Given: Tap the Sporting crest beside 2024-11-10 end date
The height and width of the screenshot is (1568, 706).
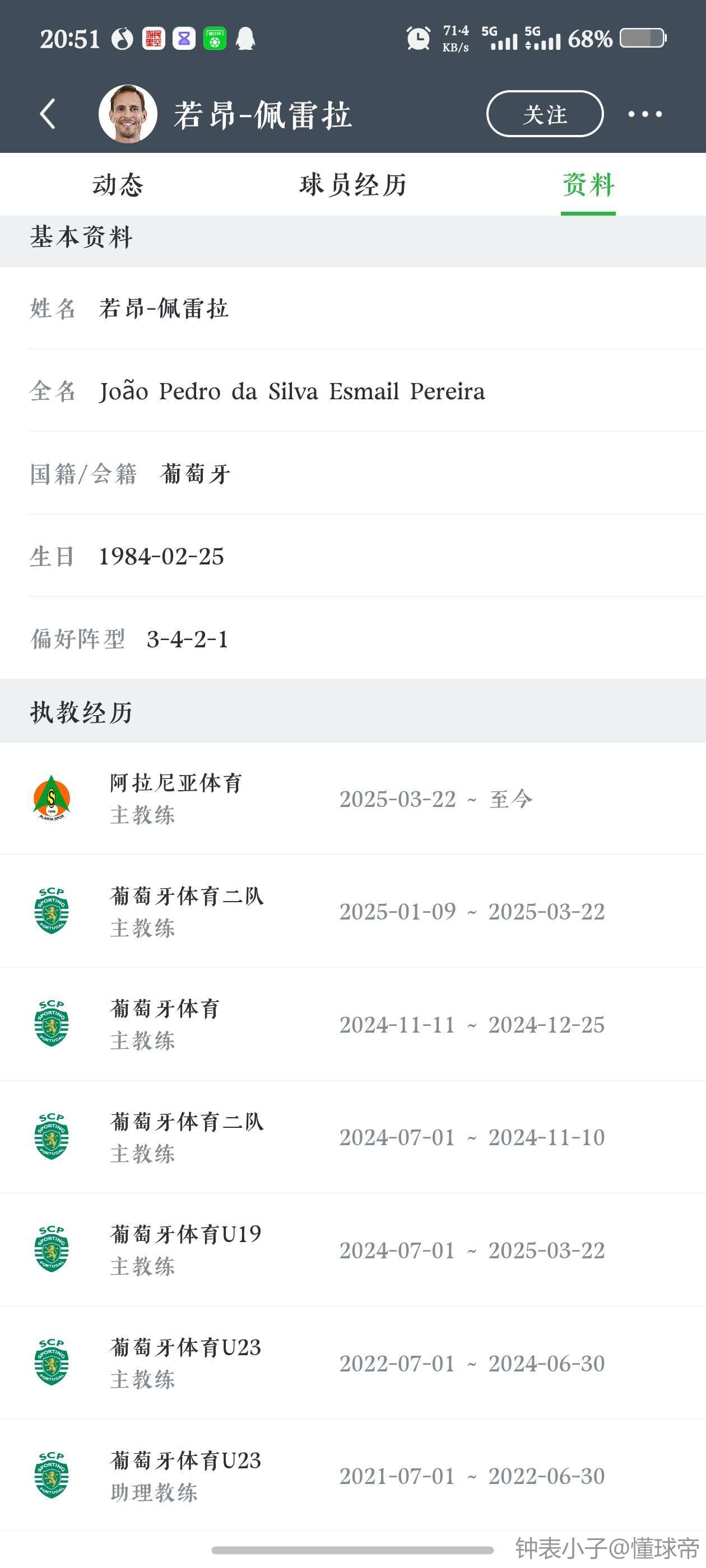Looking at the screenshot, I should coord(52,1136).
